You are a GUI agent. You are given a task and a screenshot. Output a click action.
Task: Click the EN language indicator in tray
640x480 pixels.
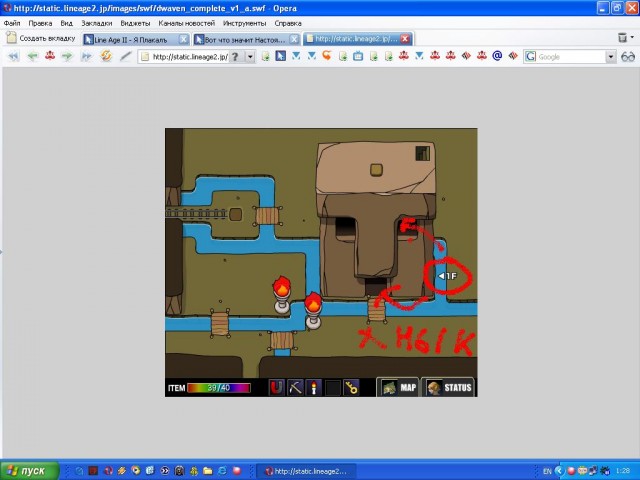tap(547, 471)
